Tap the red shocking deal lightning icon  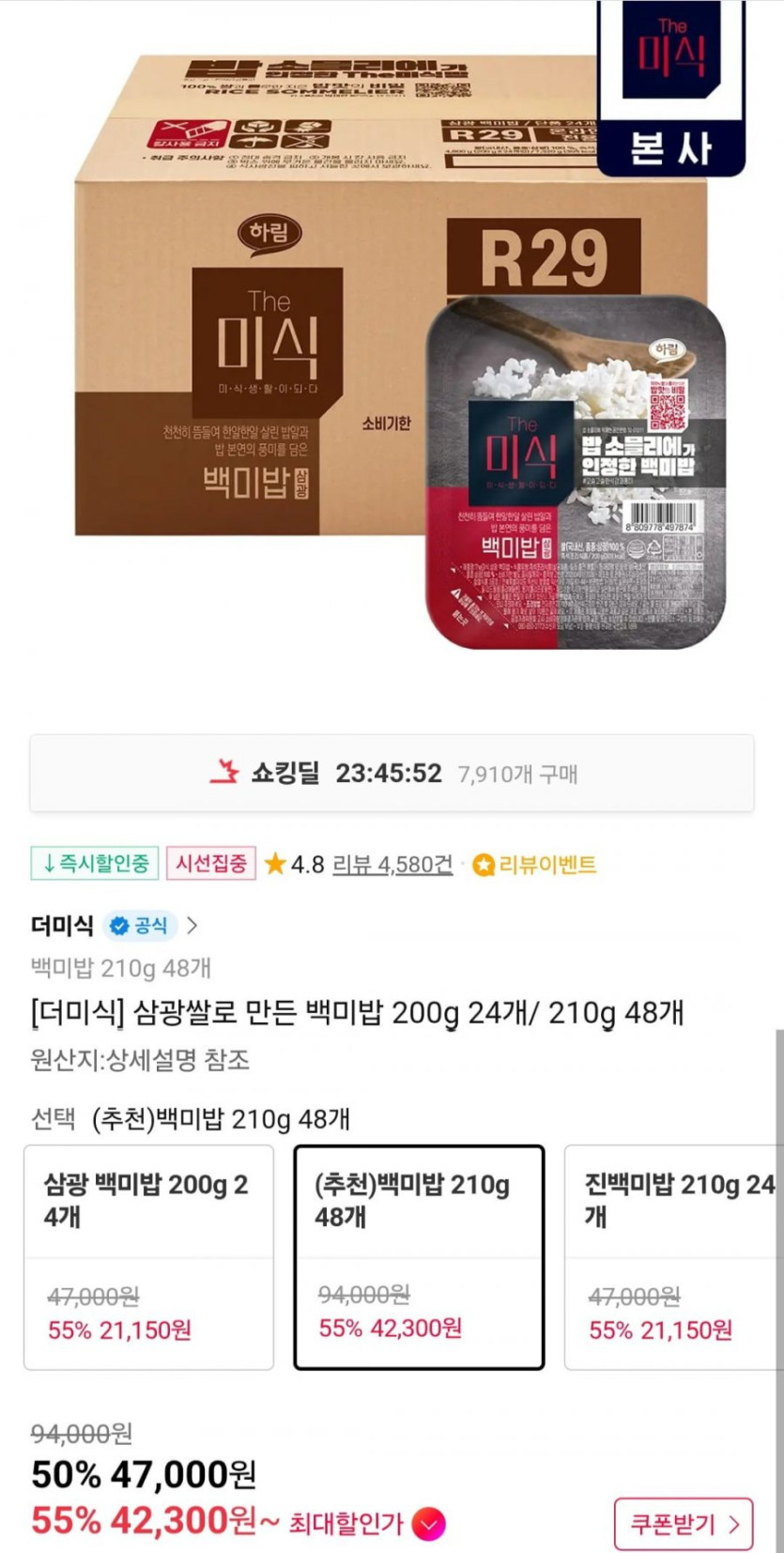[224, 773]
